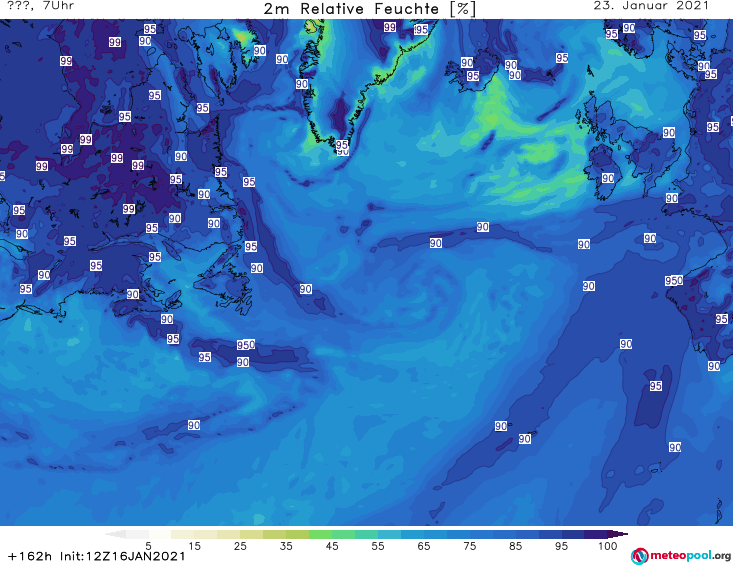Click the 95 contour label at Greenland's southern tip
733x566 pixels.
(342, 144)
